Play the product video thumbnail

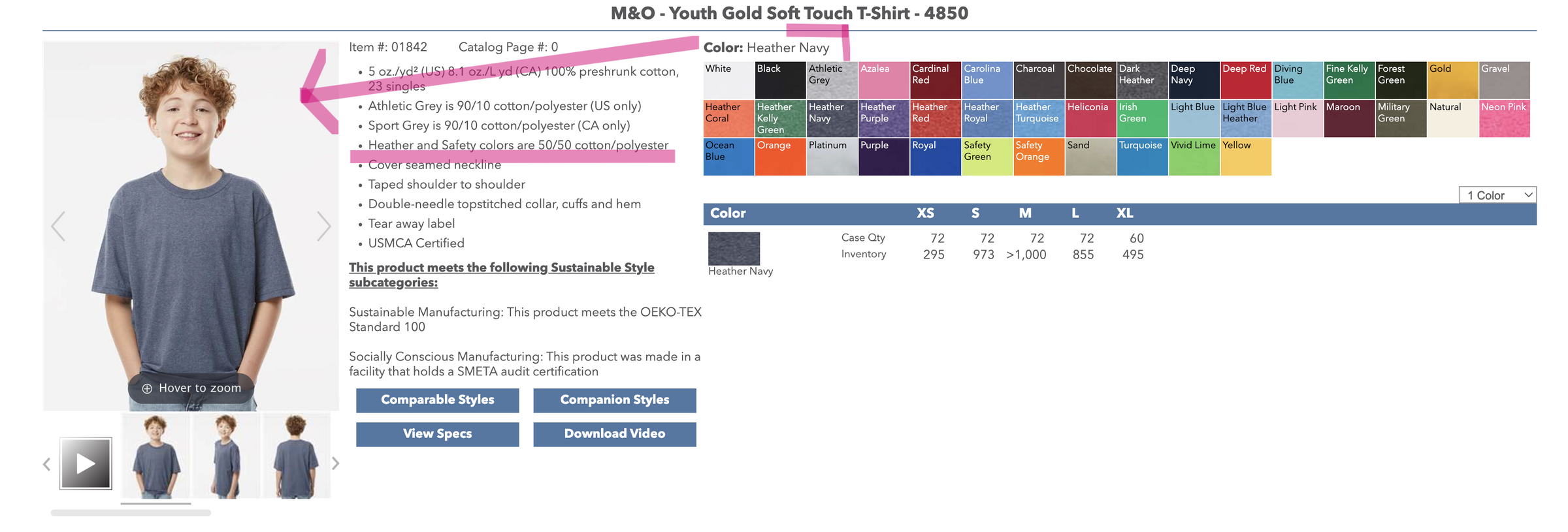[86, 463]
